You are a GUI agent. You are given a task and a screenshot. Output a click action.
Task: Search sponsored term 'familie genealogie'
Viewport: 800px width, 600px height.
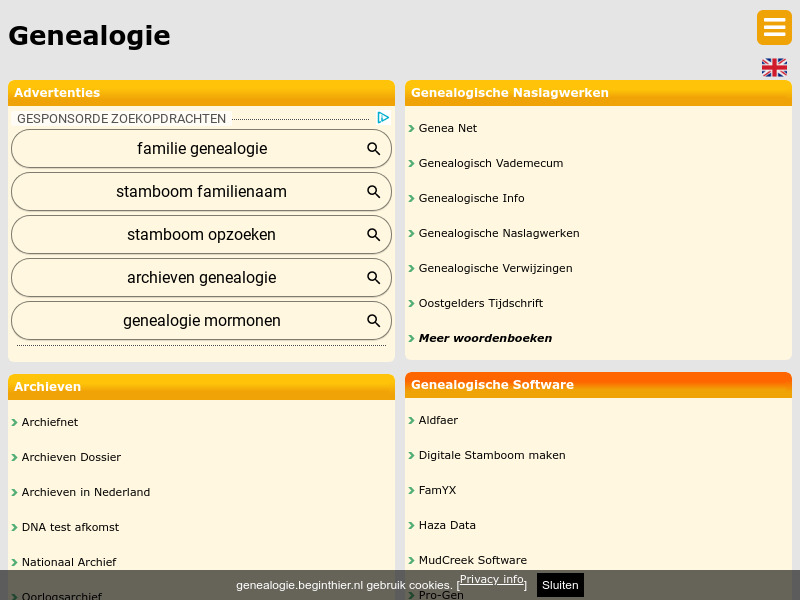[202, 148]
